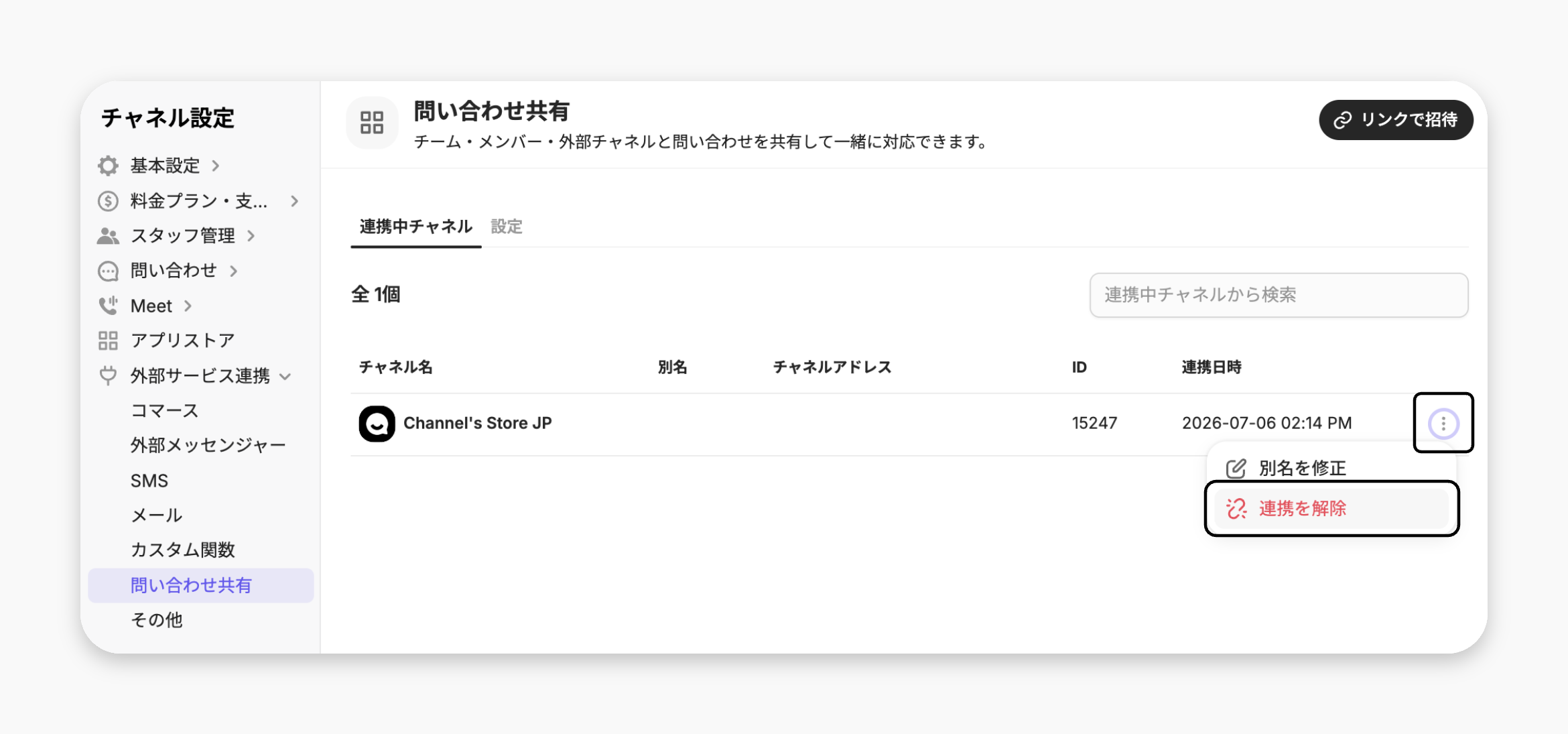Click the chat bubble icon beside 問い合わせ
The width and height of the screenshot is (1568, 734).
coord(108,271)
